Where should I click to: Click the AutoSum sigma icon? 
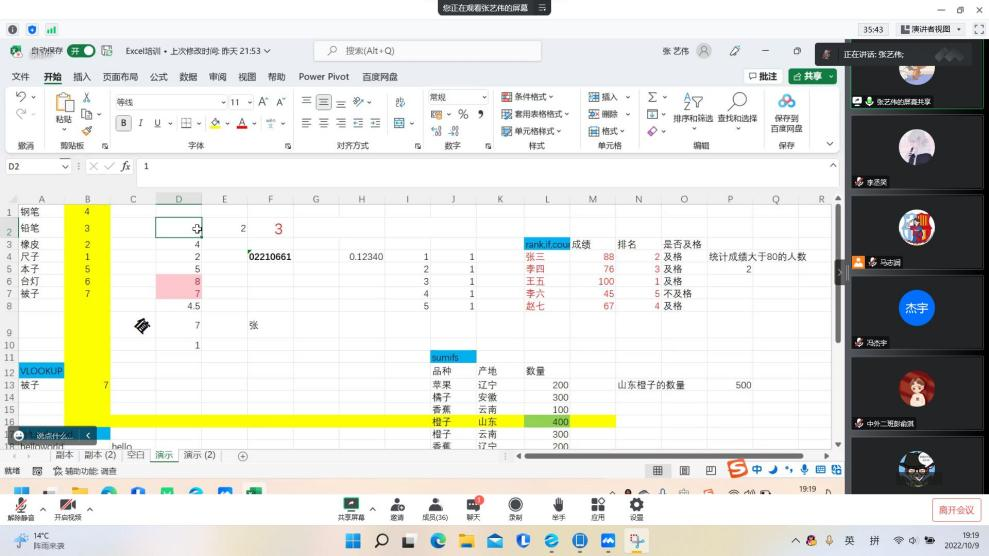pyautogui.click(x=652, y=98)
